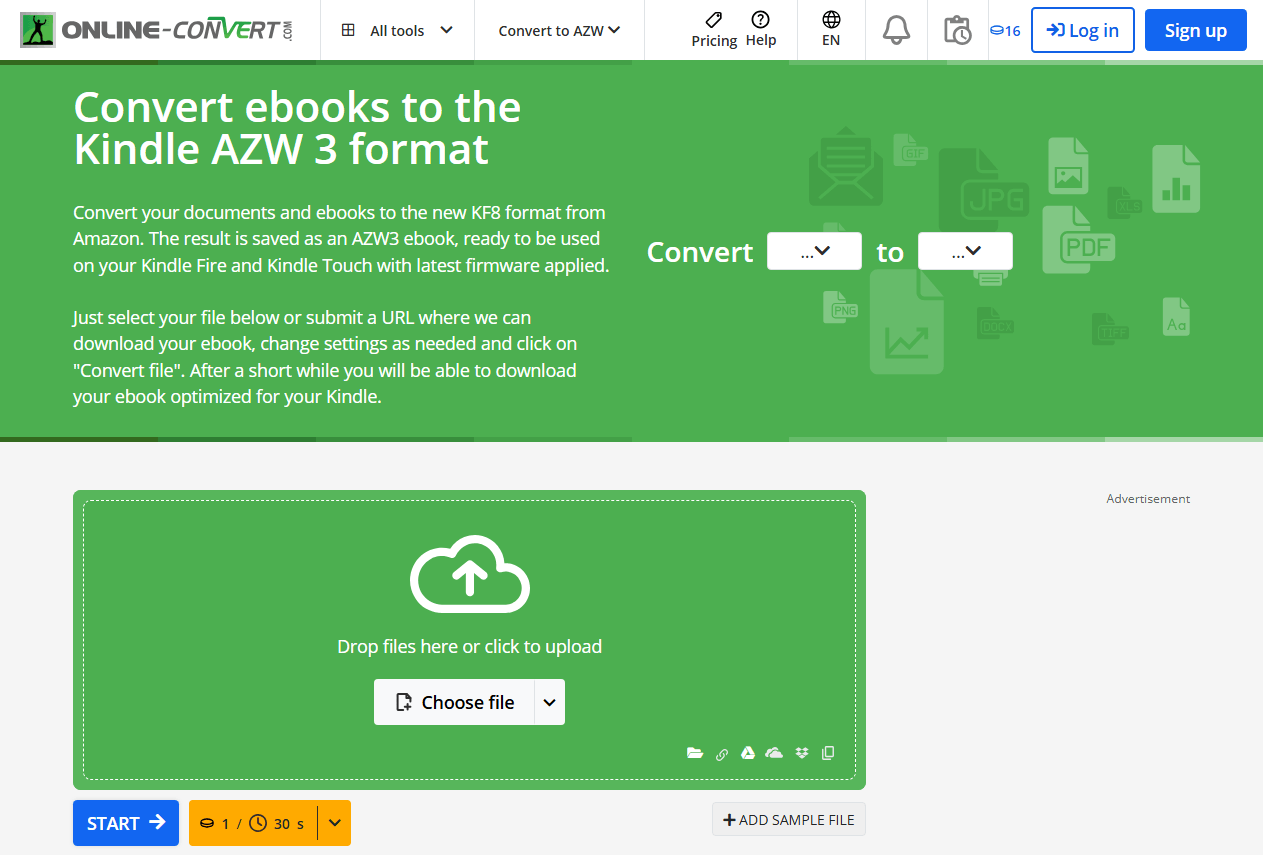Click the Online-Convert.com logo
The width and height of the screenshot is (1263, 855).
pyautogui.click(x=157, y=30)
